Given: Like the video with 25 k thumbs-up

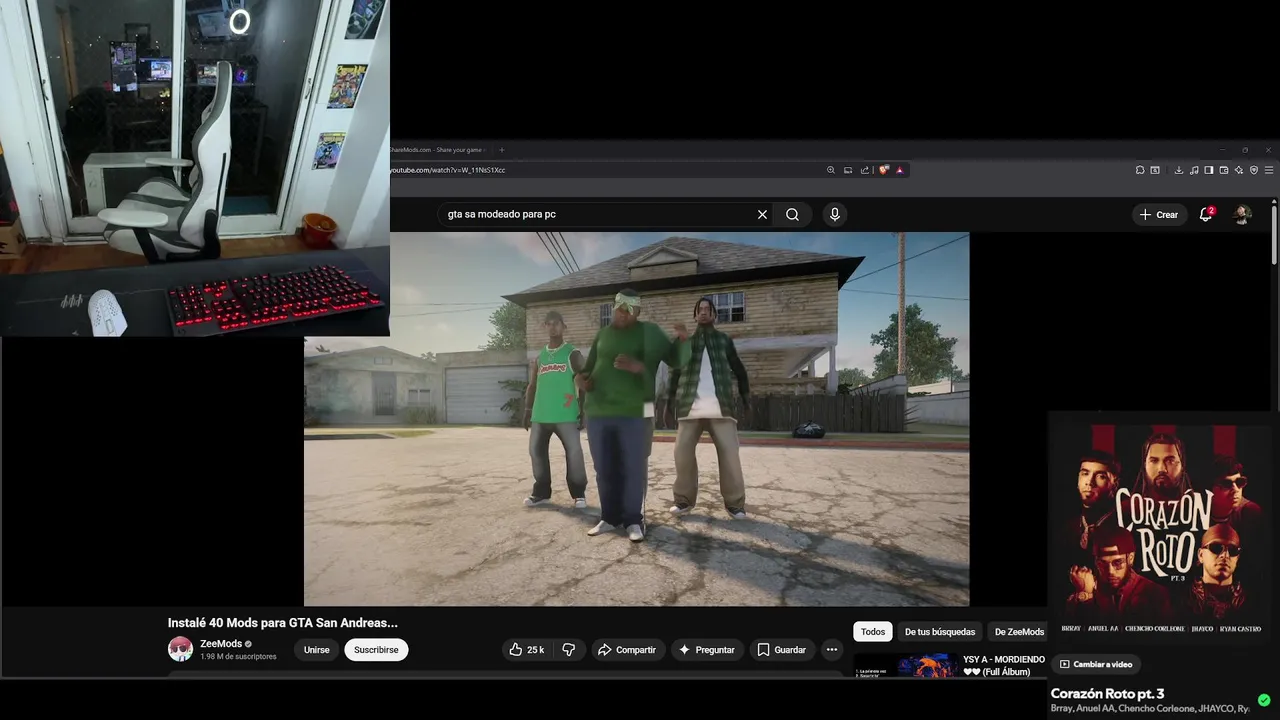Looking at the screenshot, I should pyautogui.click(x=526, y=650).
